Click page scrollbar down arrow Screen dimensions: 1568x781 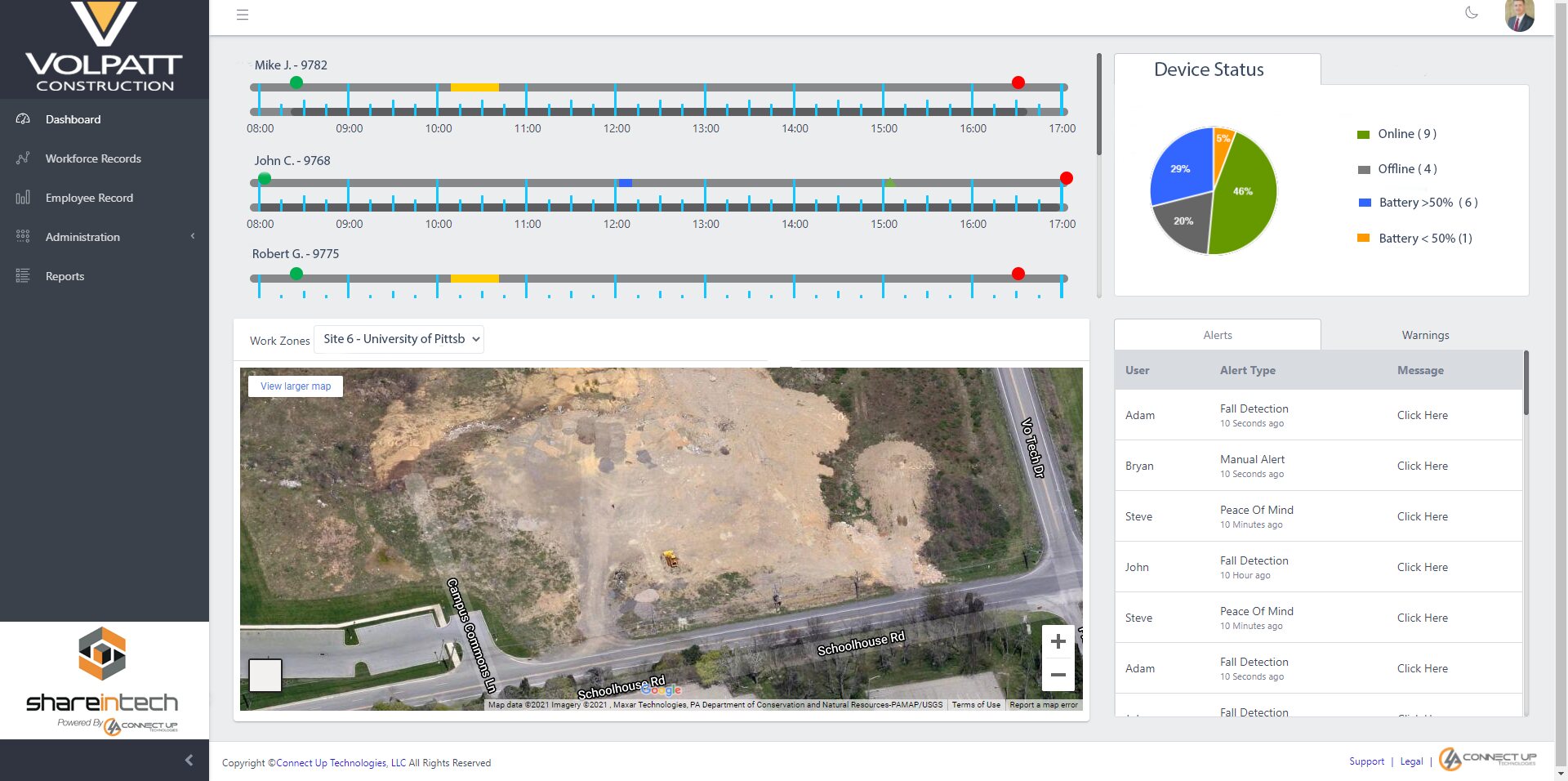click(x=1561, y=774)
